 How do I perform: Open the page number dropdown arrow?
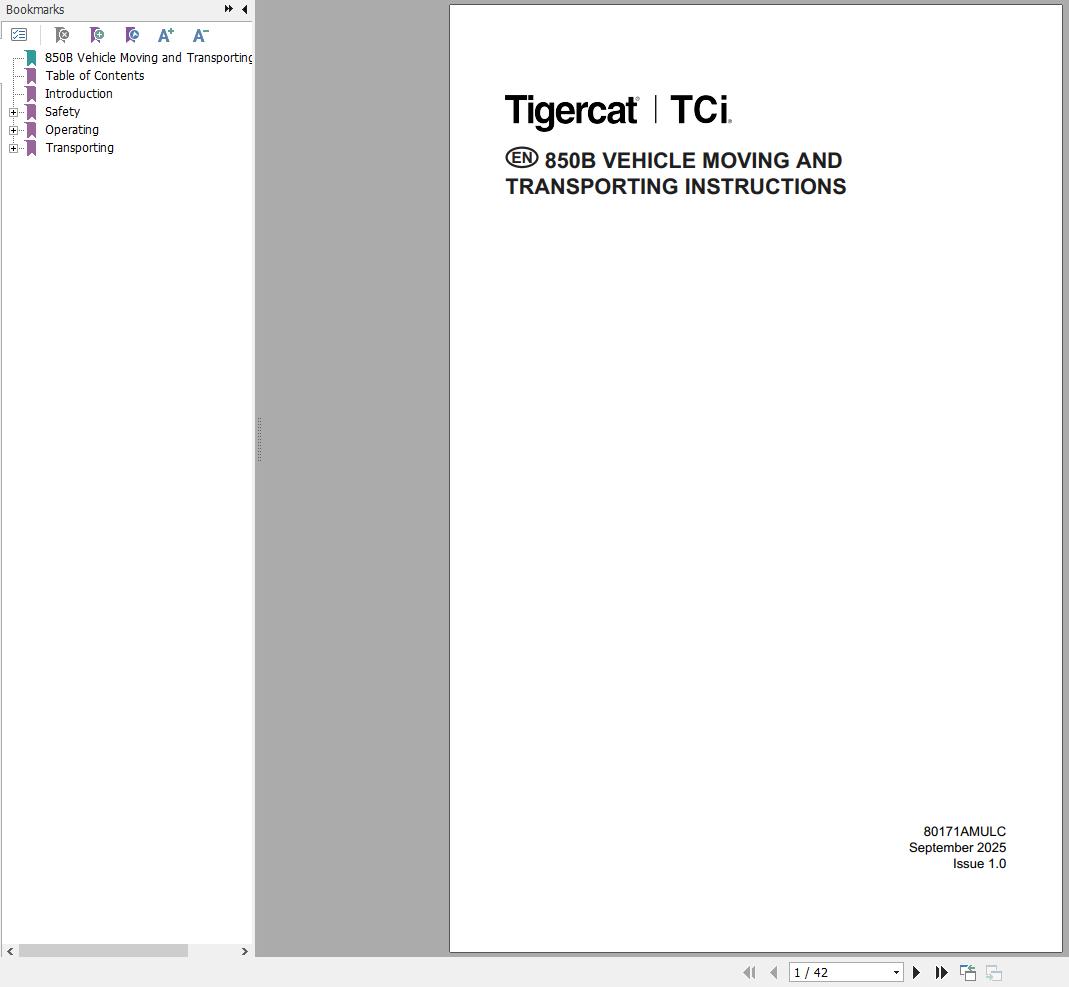(893, 972)
